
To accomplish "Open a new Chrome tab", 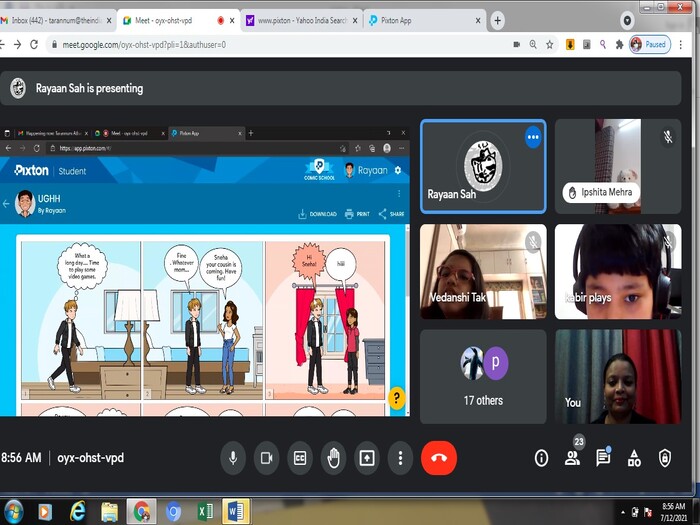I will (497, 21).
